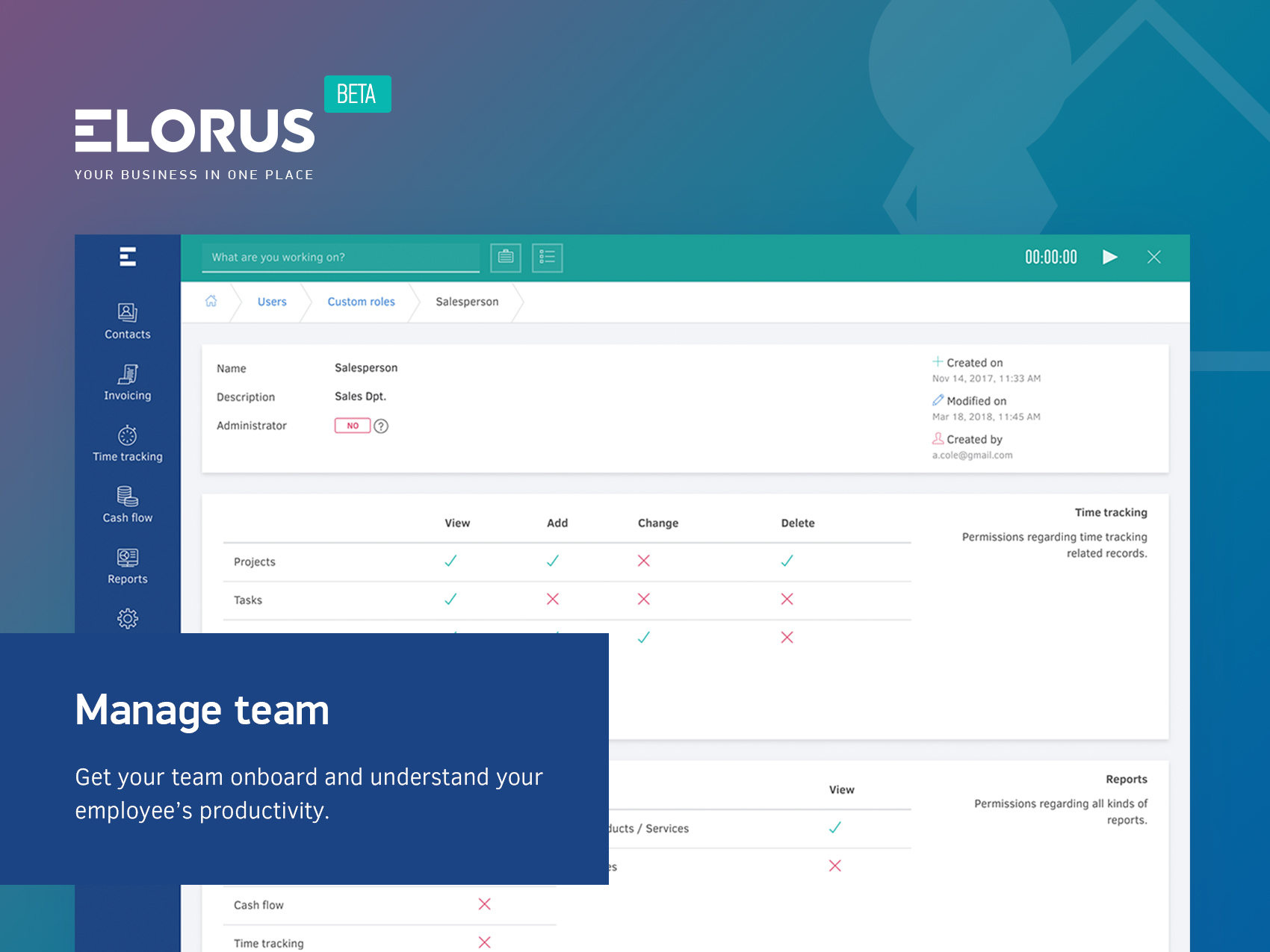Screen dimensions: 1270x952
Task: Toggle Products / Services report View permission
Action: (x=835, y=827)
